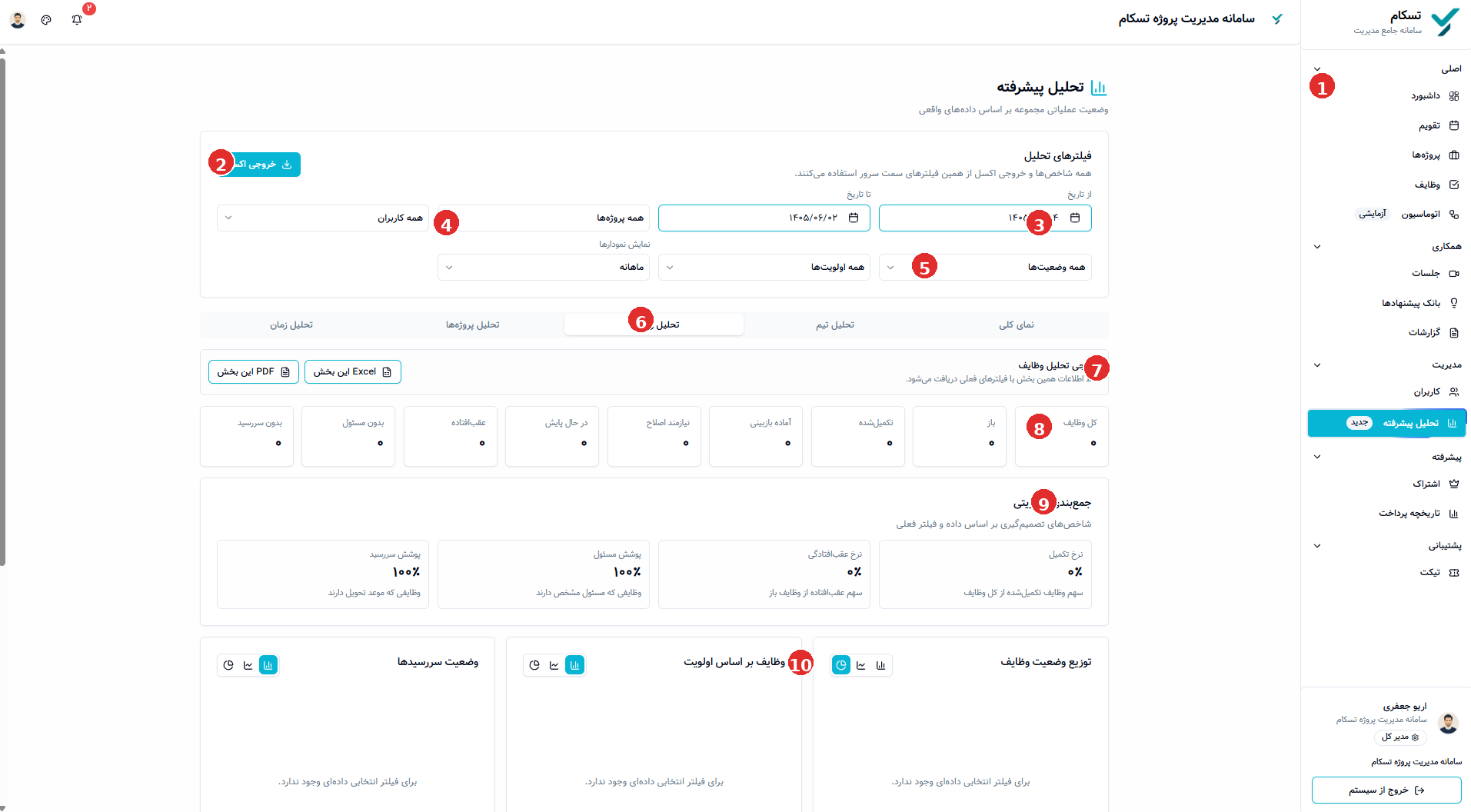Open the user avatar menu in top bar
This screenshot has width=1471, height=812.
tap(18, 20)
